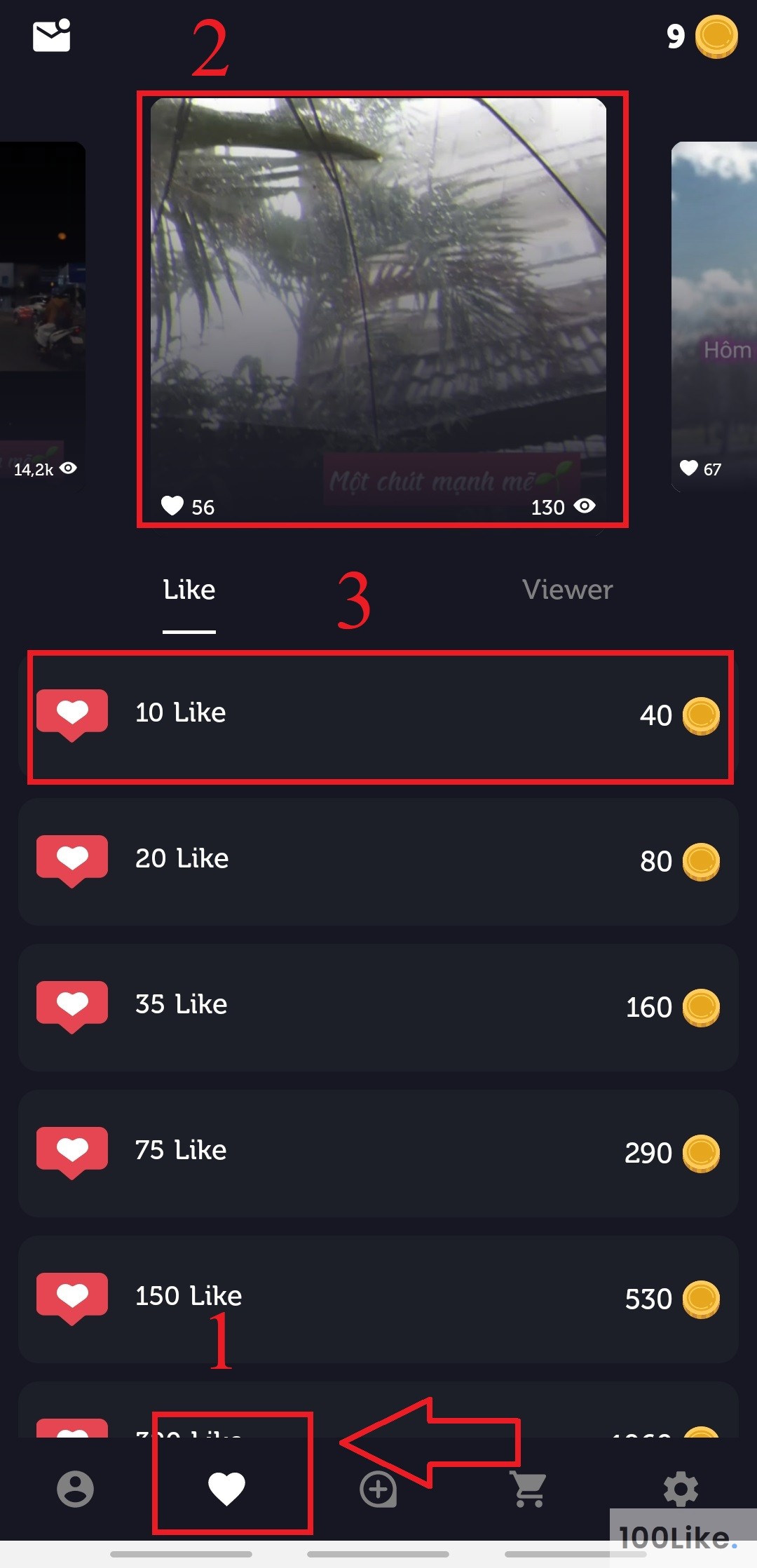Switch to the Viewer tab
This screenshot has width=757, height=1568.
click(x=568, y=590)
